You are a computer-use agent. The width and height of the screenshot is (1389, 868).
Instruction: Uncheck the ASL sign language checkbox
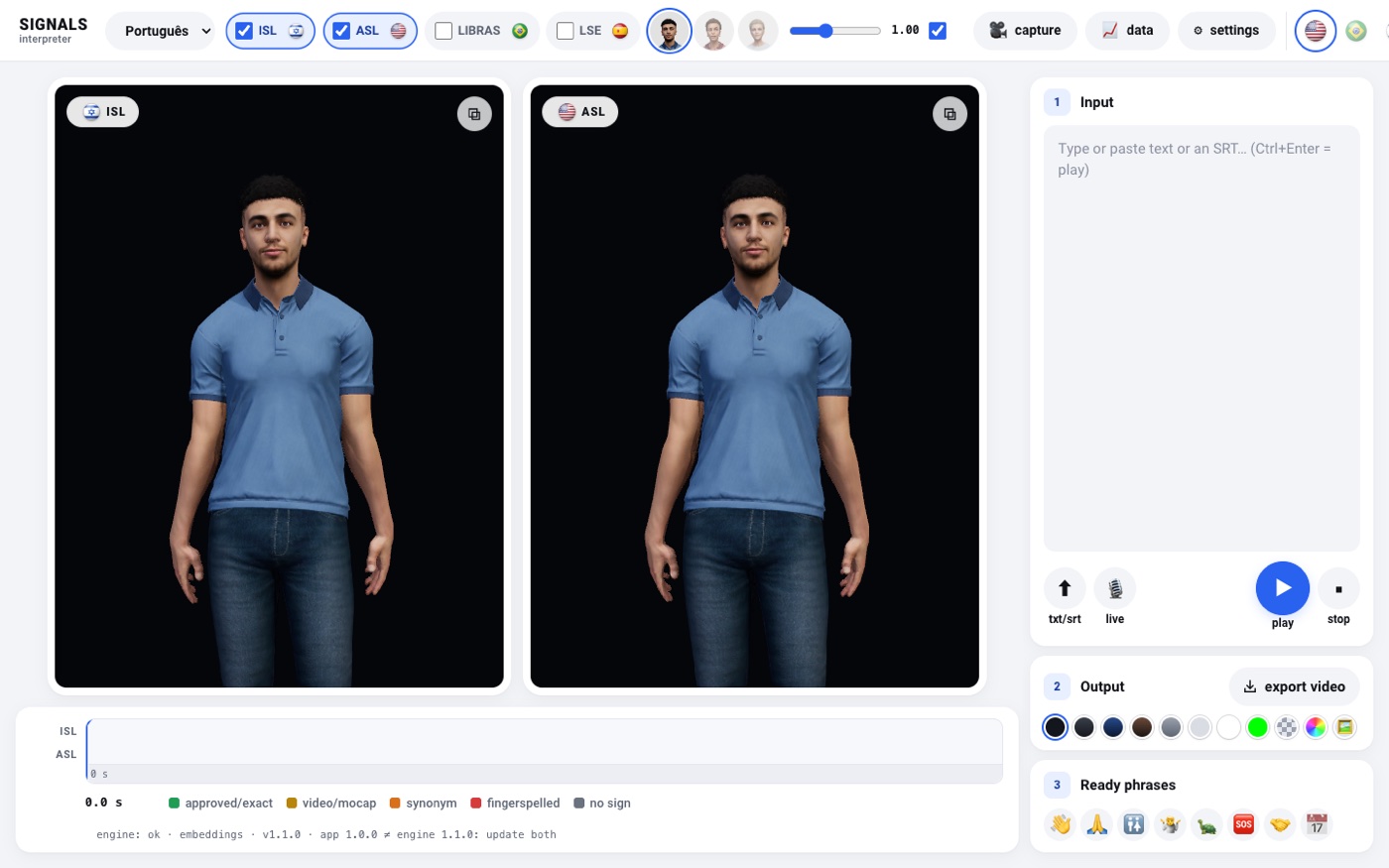pyautogui.click(x=341, y=31)
